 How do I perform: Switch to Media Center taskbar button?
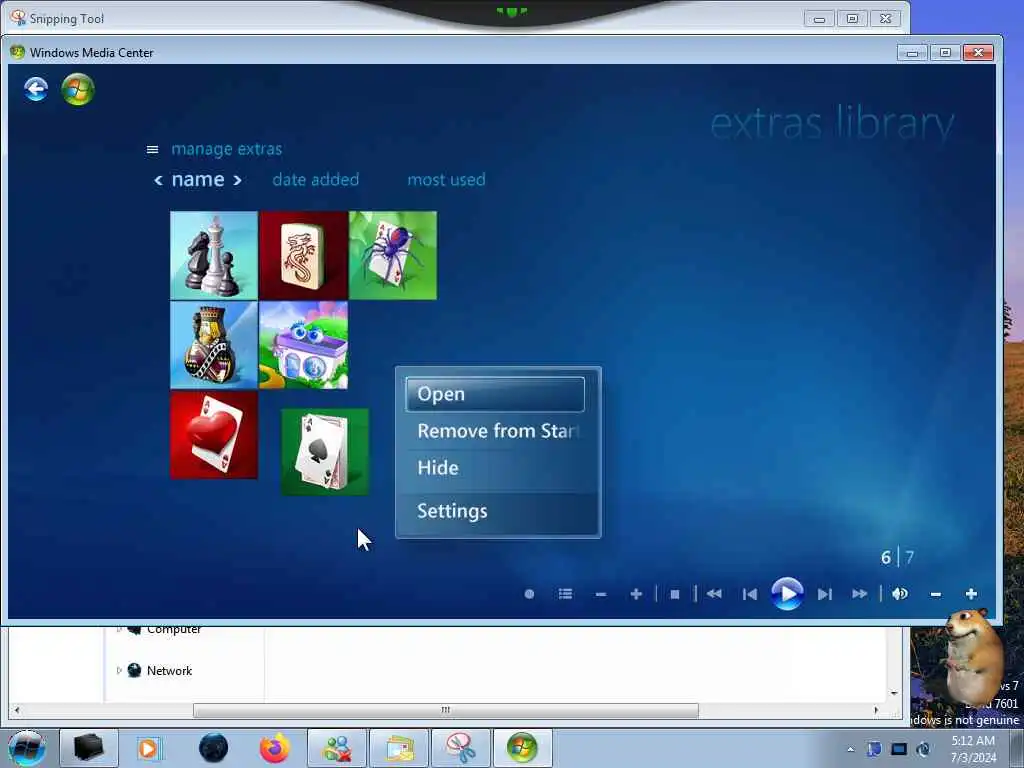point(522,748)
